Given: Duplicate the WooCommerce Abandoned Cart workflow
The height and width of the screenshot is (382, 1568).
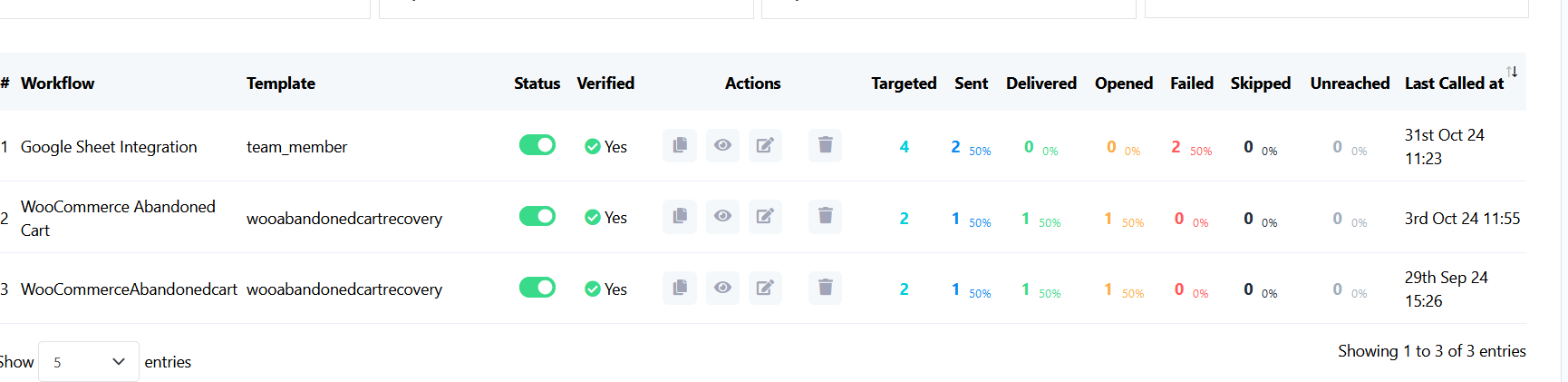Looking at the screenshot, I should point(680,216).
